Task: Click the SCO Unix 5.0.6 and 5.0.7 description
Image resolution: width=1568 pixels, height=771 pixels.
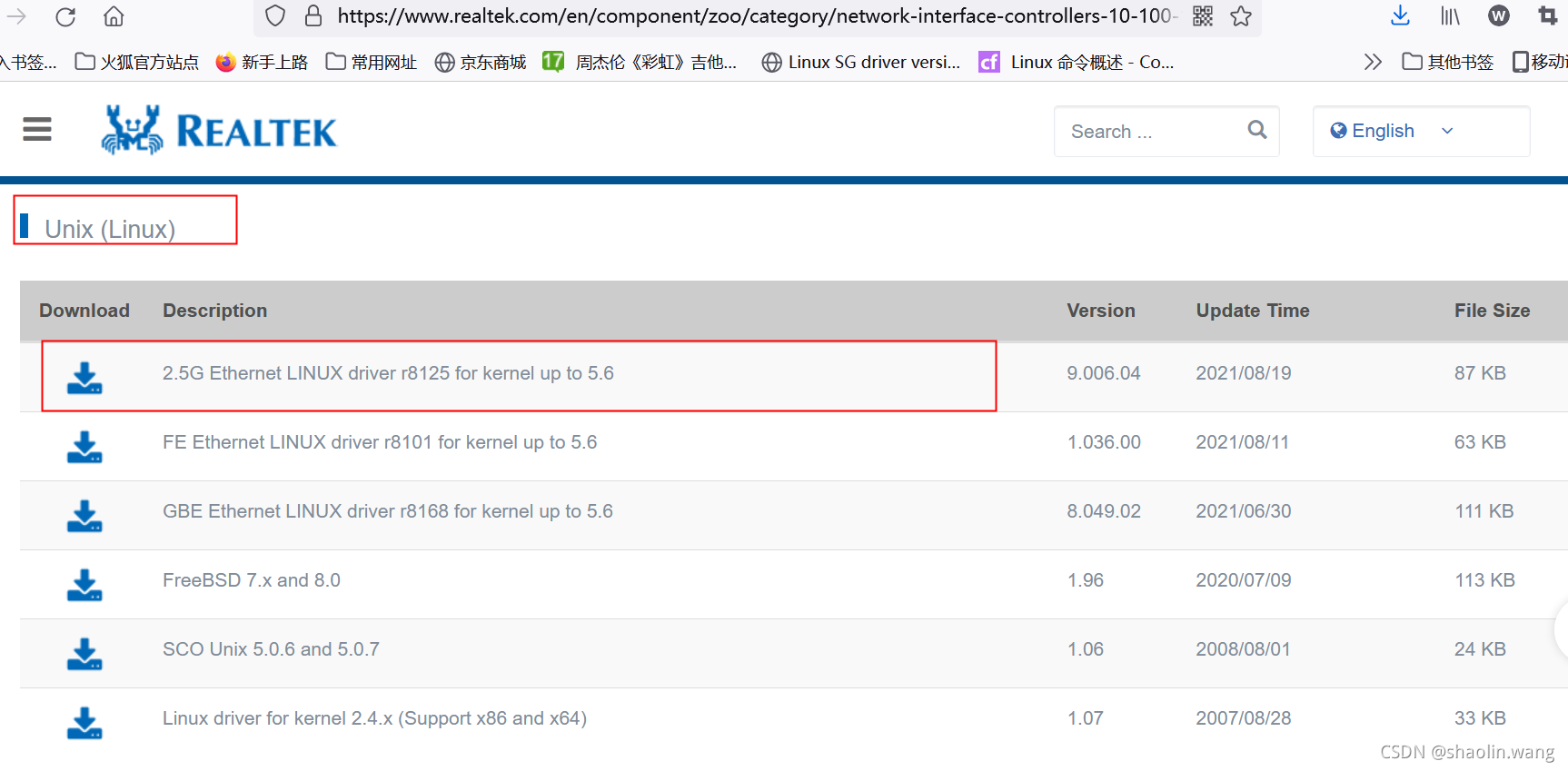Action: click(x=271, y=649)
